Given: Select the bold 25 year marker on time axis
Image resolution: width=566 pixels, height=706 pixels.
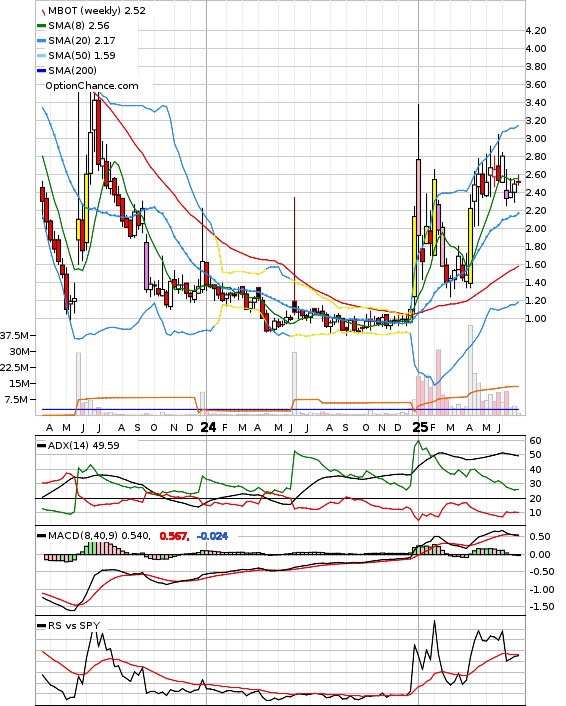Looking at the screenshot, I should point(421,427).
